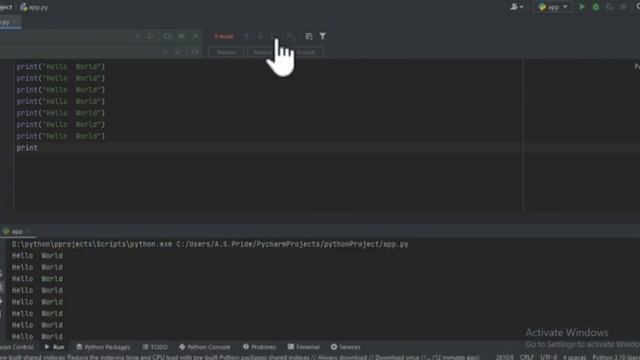Open the Run tool window tab
The height and width of the screenshot is (360, 640).
click(55, 347)
